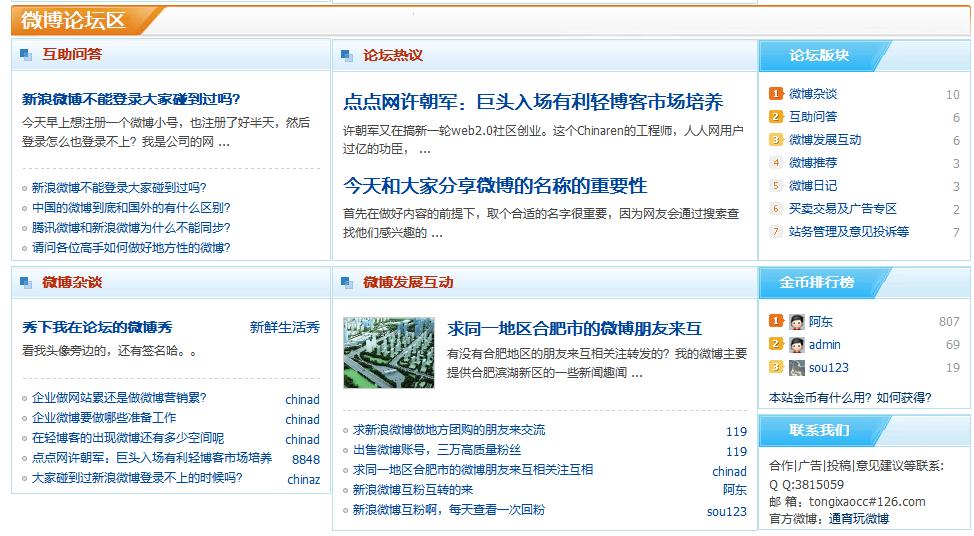Open headline 点点网许朝军:巨头入场有利轻博客市场培养 in 论坛热议
974x536 pixels.
533,102
